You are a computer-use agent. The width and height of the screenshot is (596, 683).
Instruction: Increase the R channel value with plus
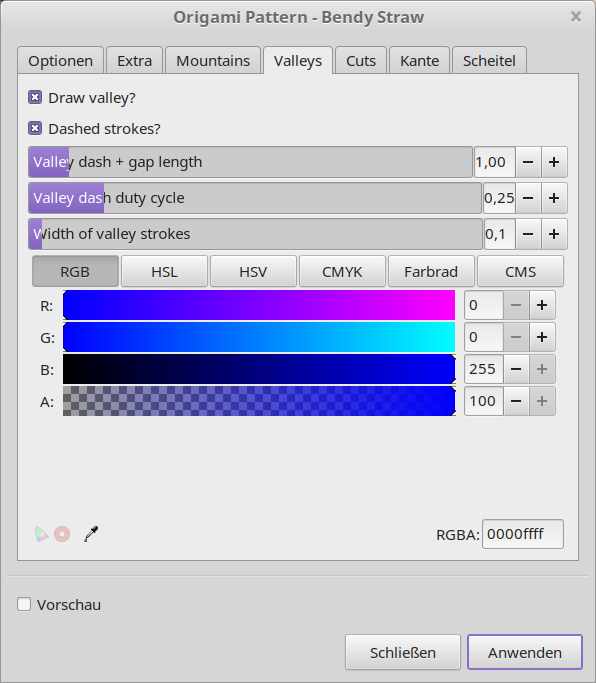(x=542, y=305)
